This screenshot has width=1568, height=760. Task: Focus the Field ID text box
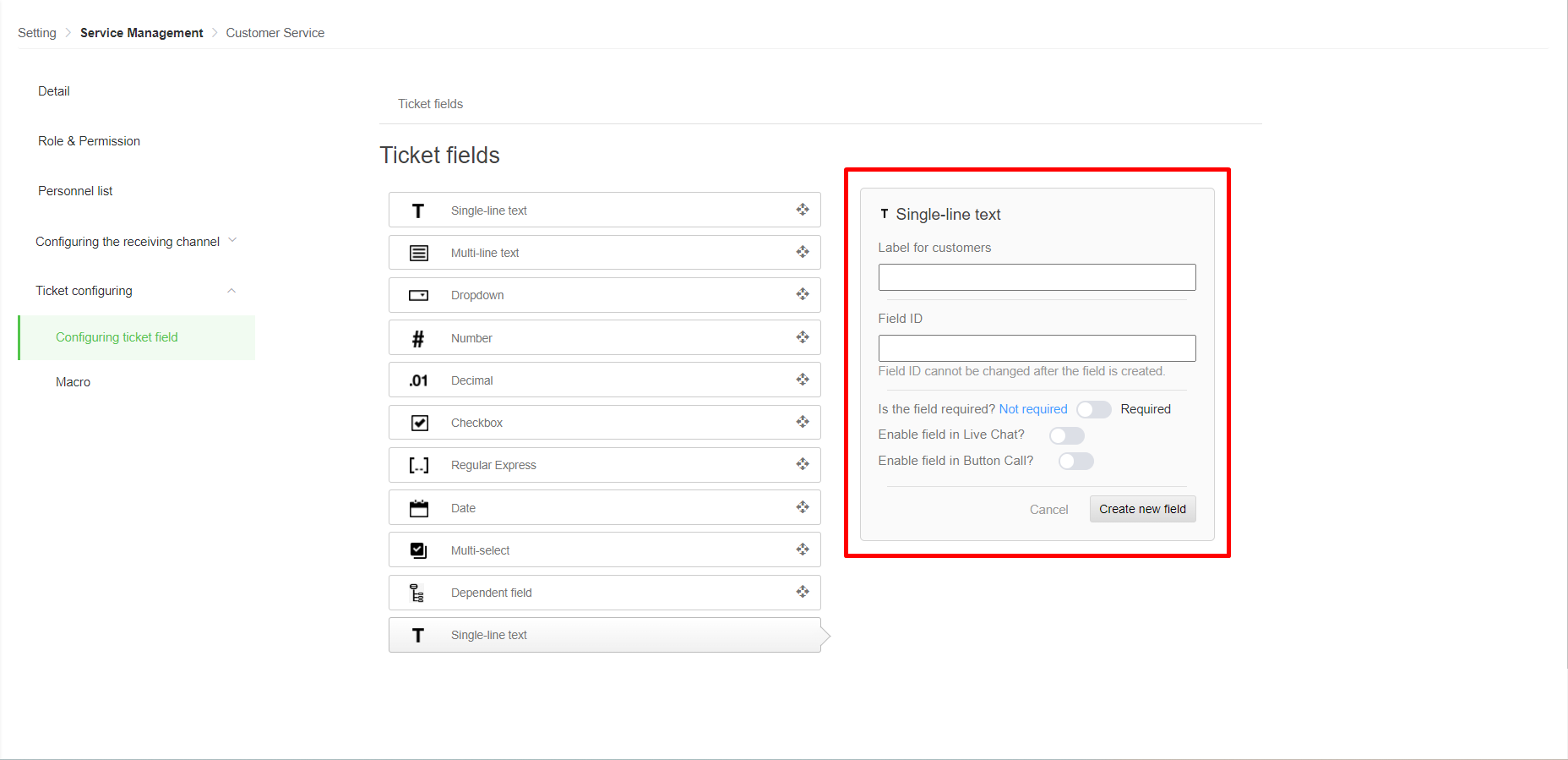point(1037,348)
